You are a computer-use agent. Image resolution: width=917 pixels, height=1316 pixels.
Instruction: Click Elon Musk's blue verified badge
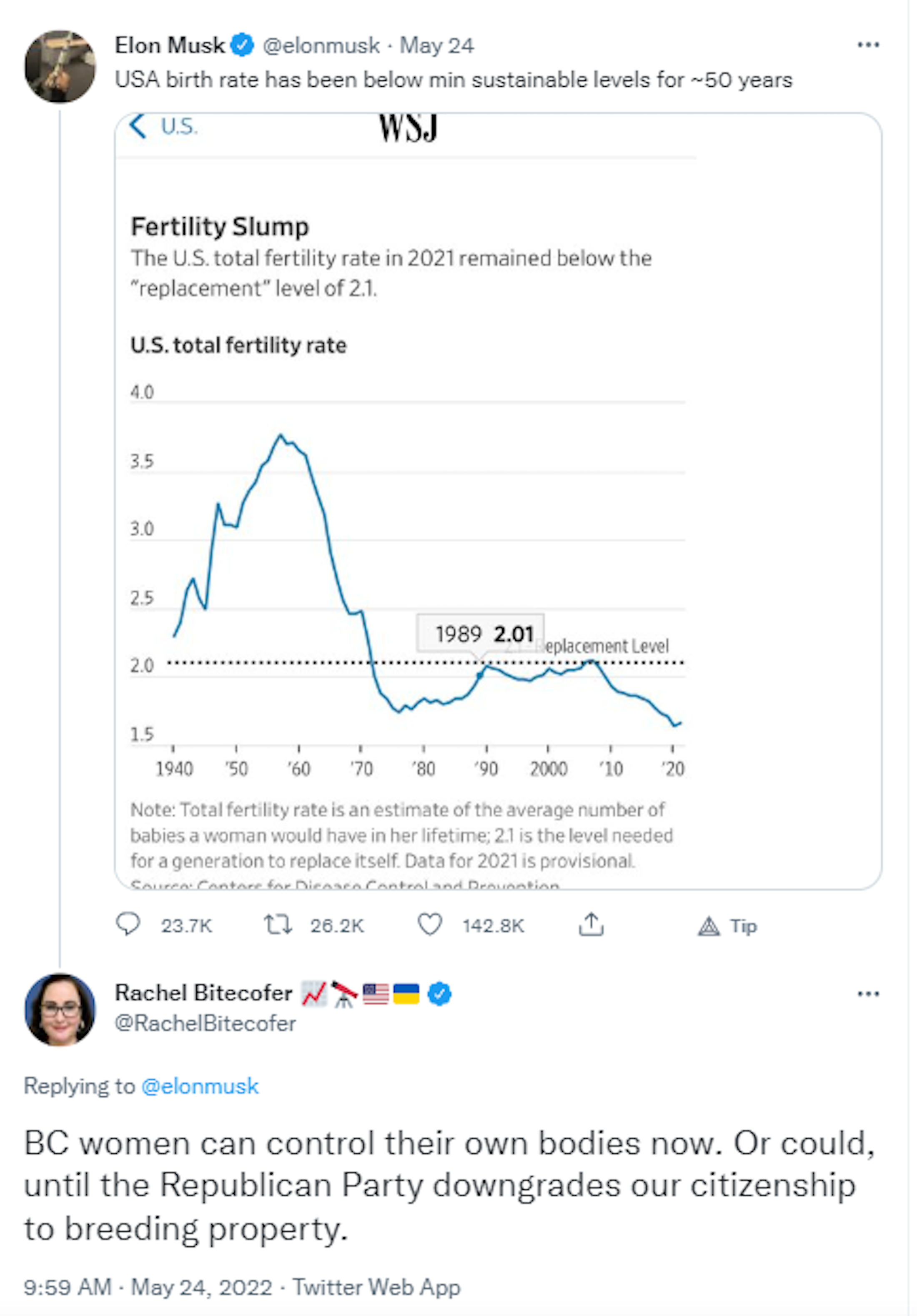coord(243,45)
